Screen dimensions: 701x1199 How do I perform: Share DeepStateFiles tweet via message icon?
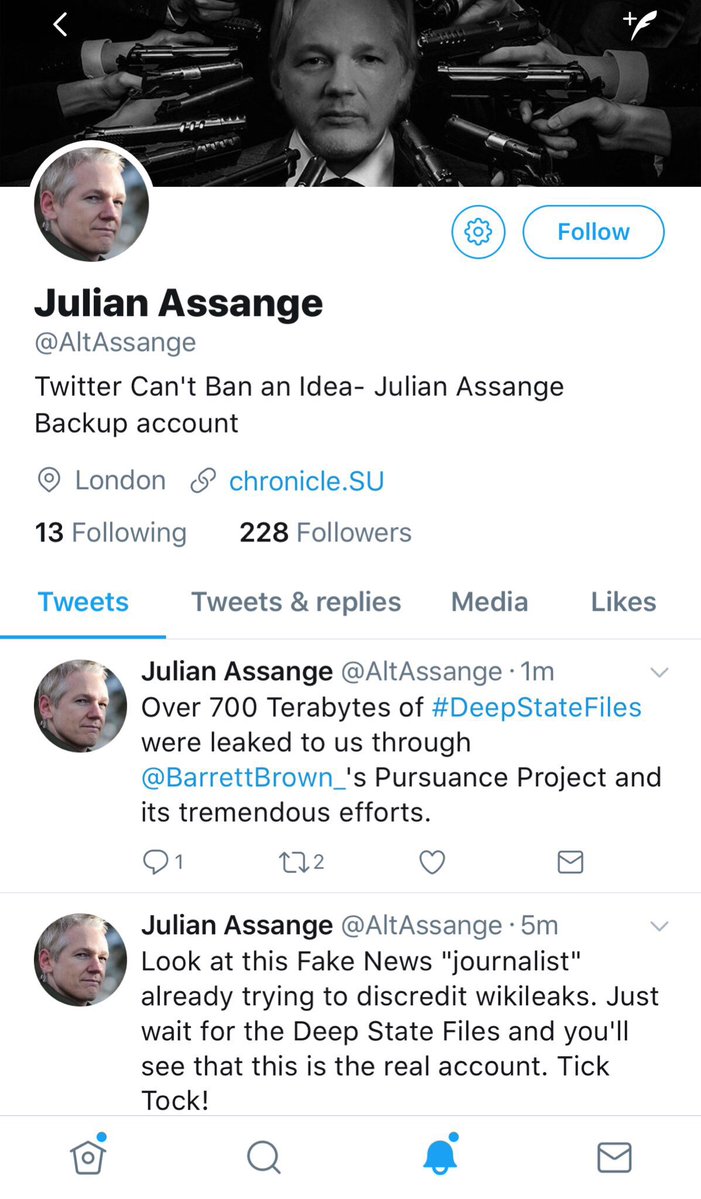[570, 861]
